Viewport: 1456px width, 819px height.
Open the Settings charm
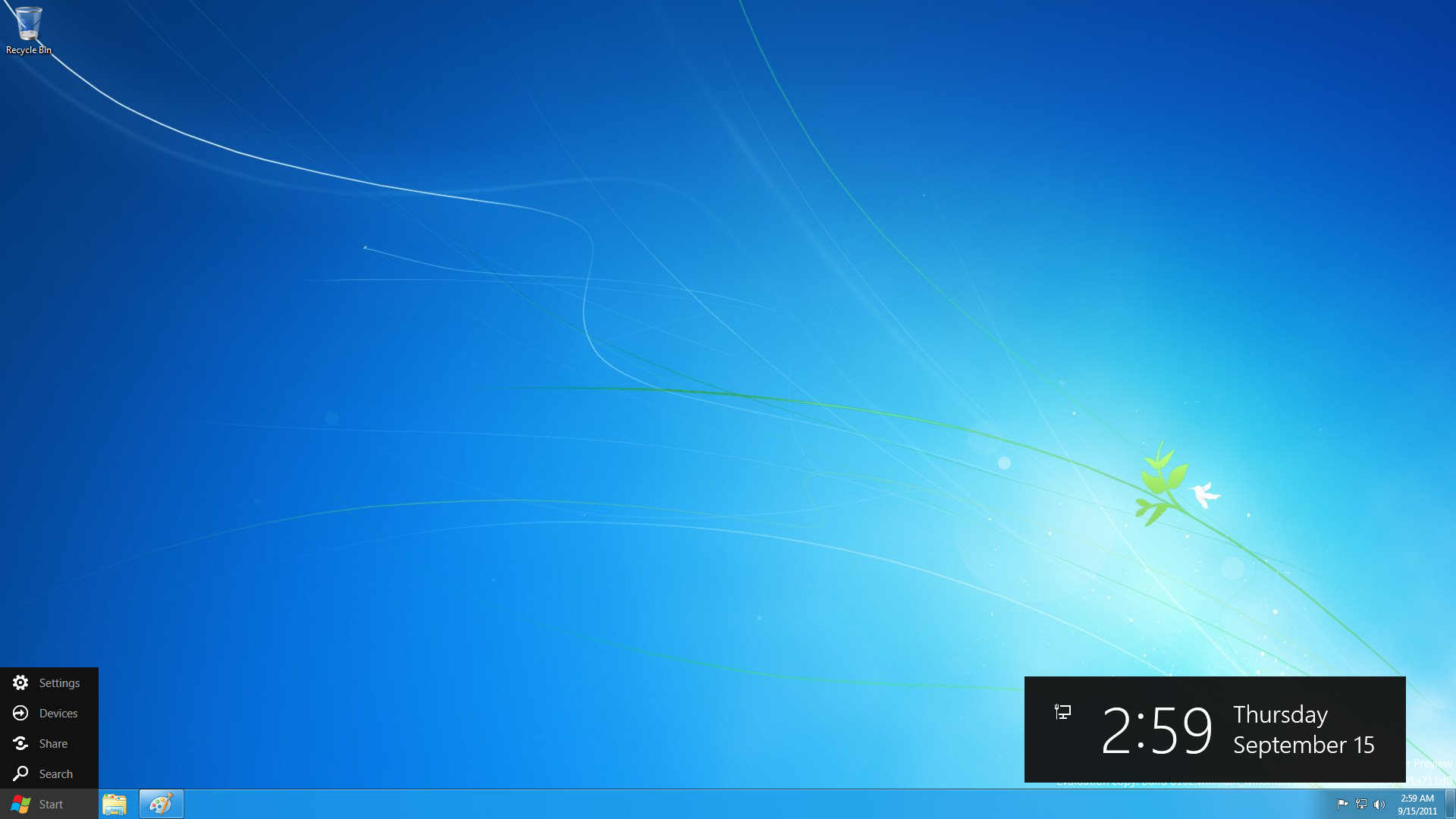(x=49, y=682)
